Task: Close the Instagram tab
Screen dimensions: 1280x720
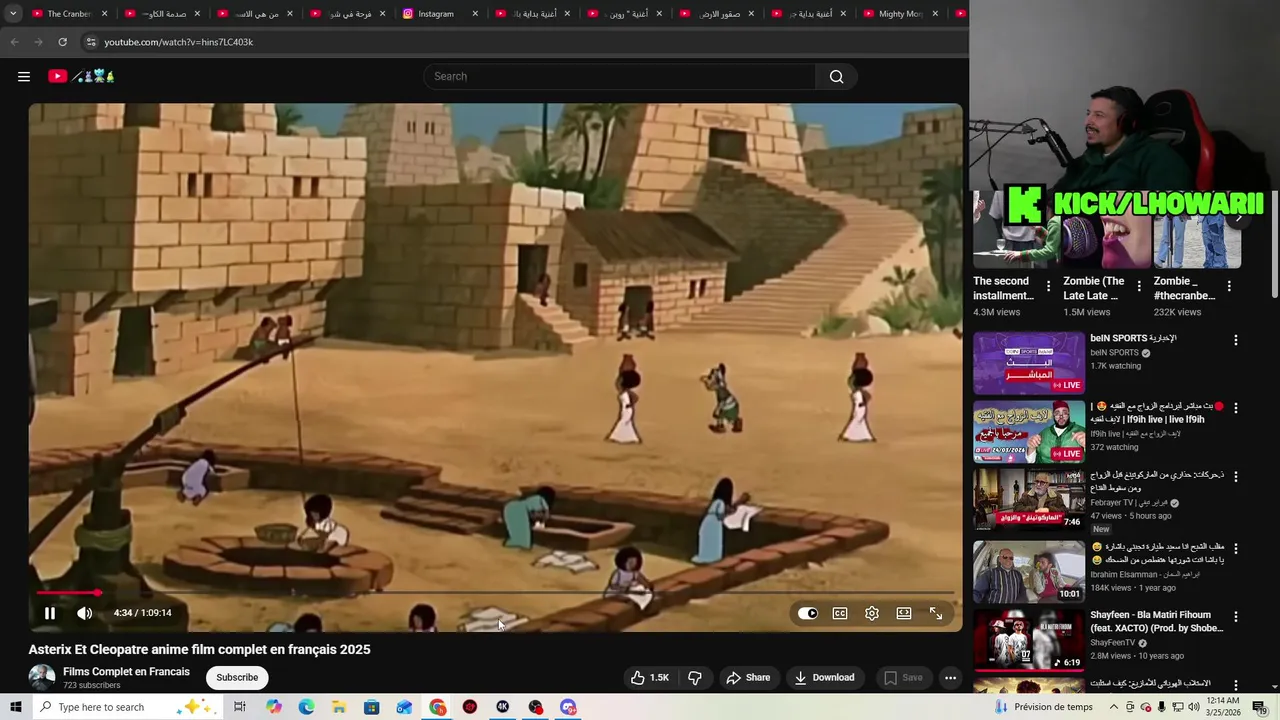Action: point(475,14)
